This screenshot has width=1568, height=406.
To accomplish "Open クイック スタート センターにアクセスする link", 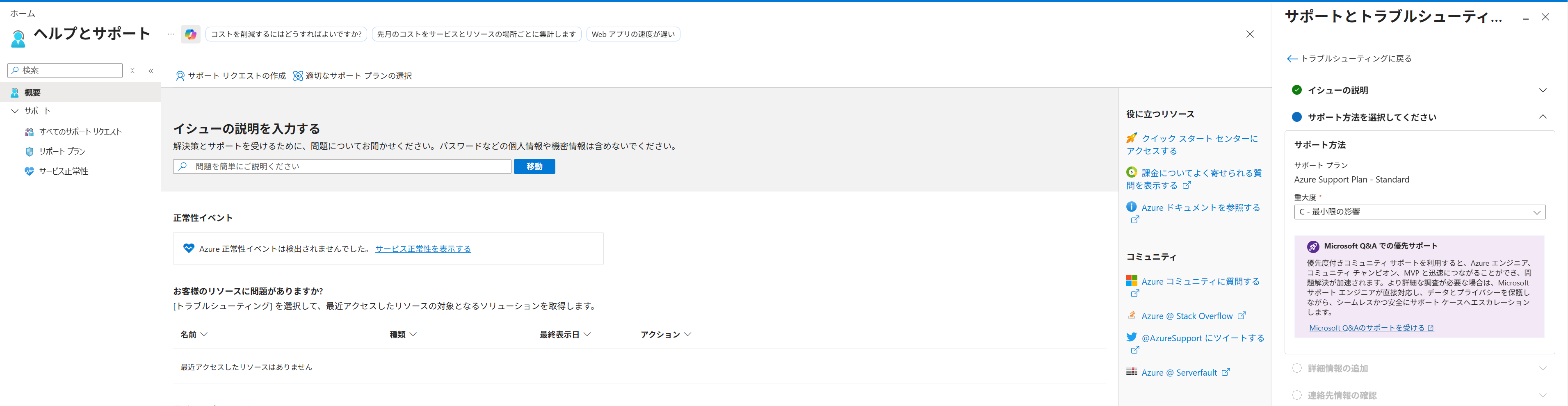I will click(x=1192, y=145).
